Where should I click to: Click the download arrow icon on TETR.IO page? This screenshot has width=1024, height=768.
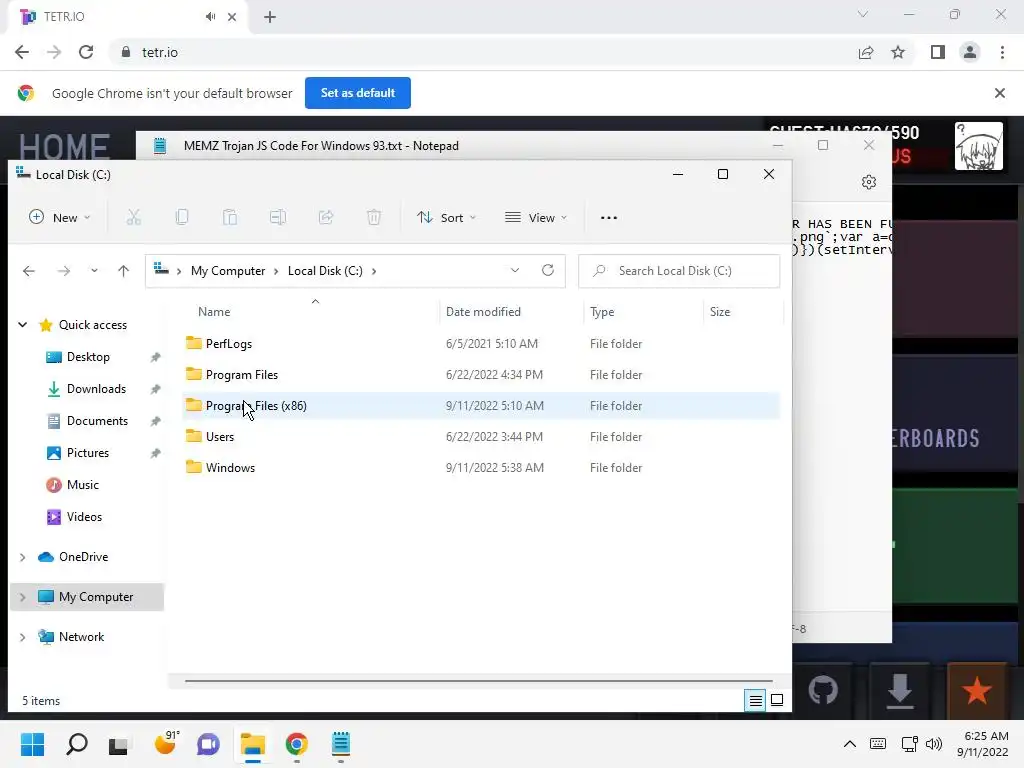(x=900, y=690)
